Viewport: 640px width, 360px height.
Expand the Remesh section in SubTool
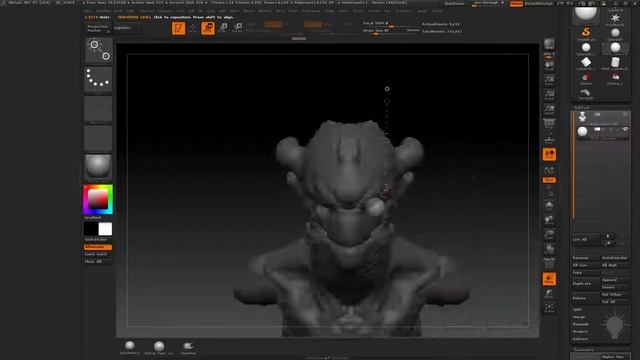[x=580, y=324]
